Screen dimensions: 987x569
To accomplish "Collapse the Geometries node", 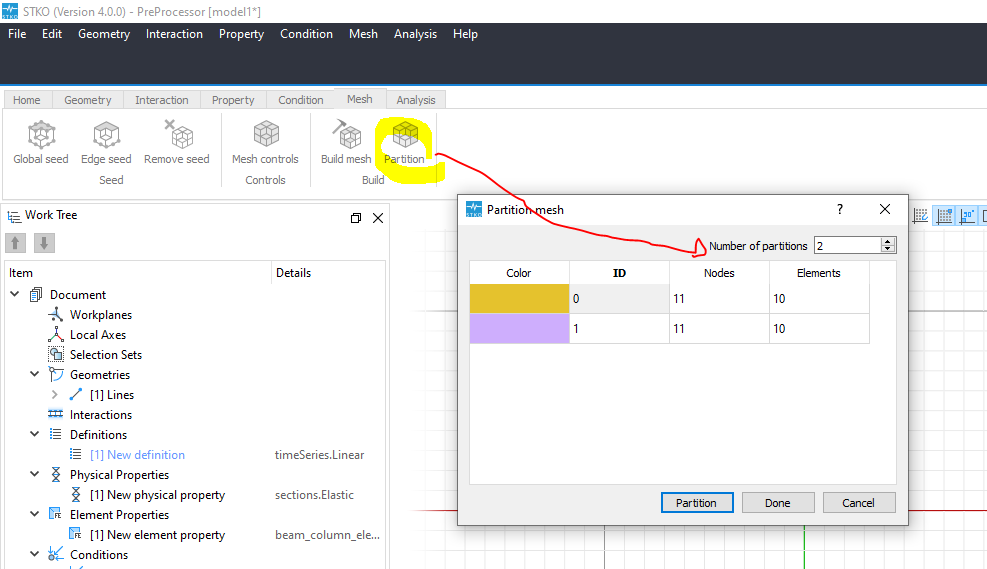I will point(35,374).
